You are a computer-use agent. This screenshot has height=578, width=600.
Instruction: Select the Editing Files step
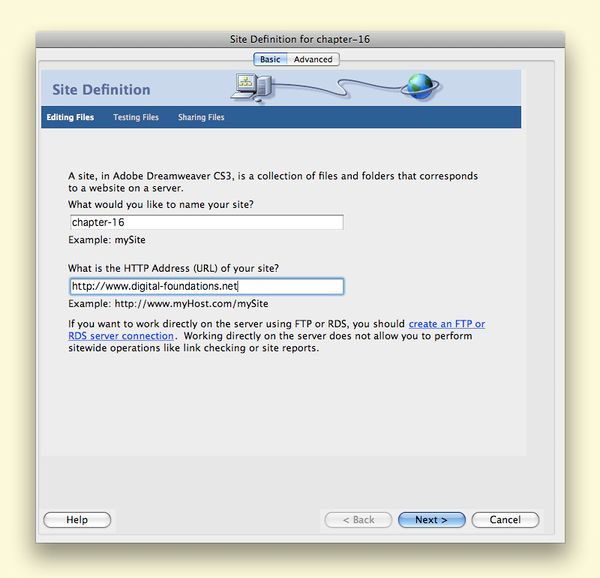pos(70,117)
